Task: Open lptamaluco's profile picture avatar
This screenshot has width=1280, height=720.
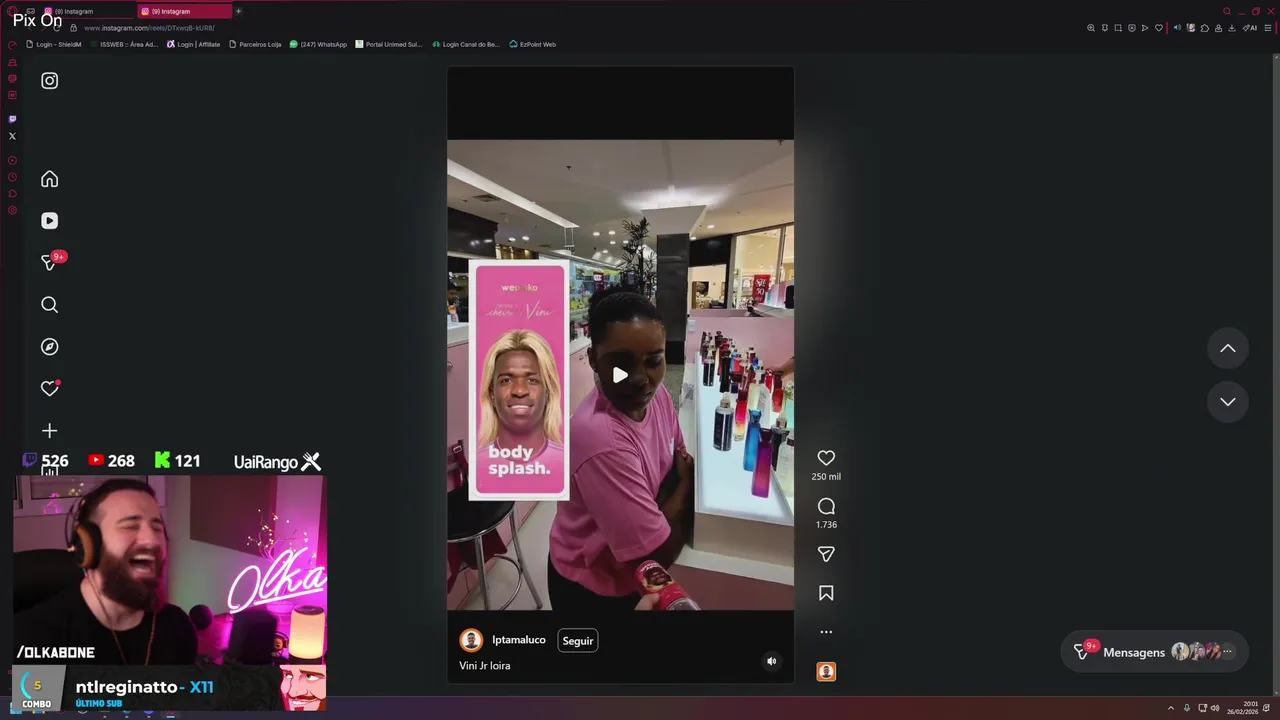Action: tap(471, 640)
